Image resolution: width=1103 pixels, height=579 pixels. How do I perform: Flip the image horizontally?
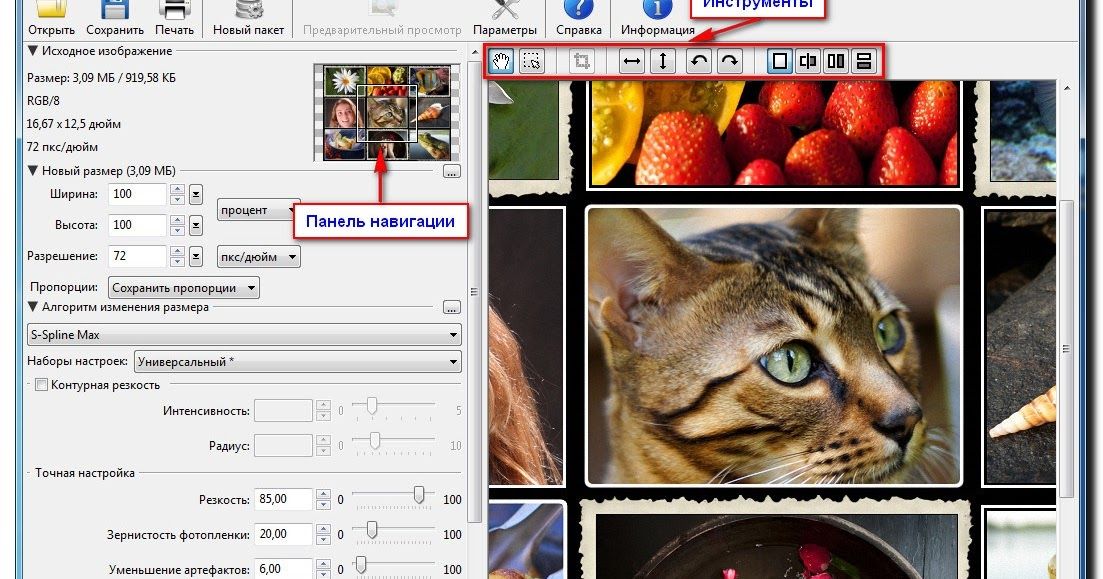(x=632, y=61)
